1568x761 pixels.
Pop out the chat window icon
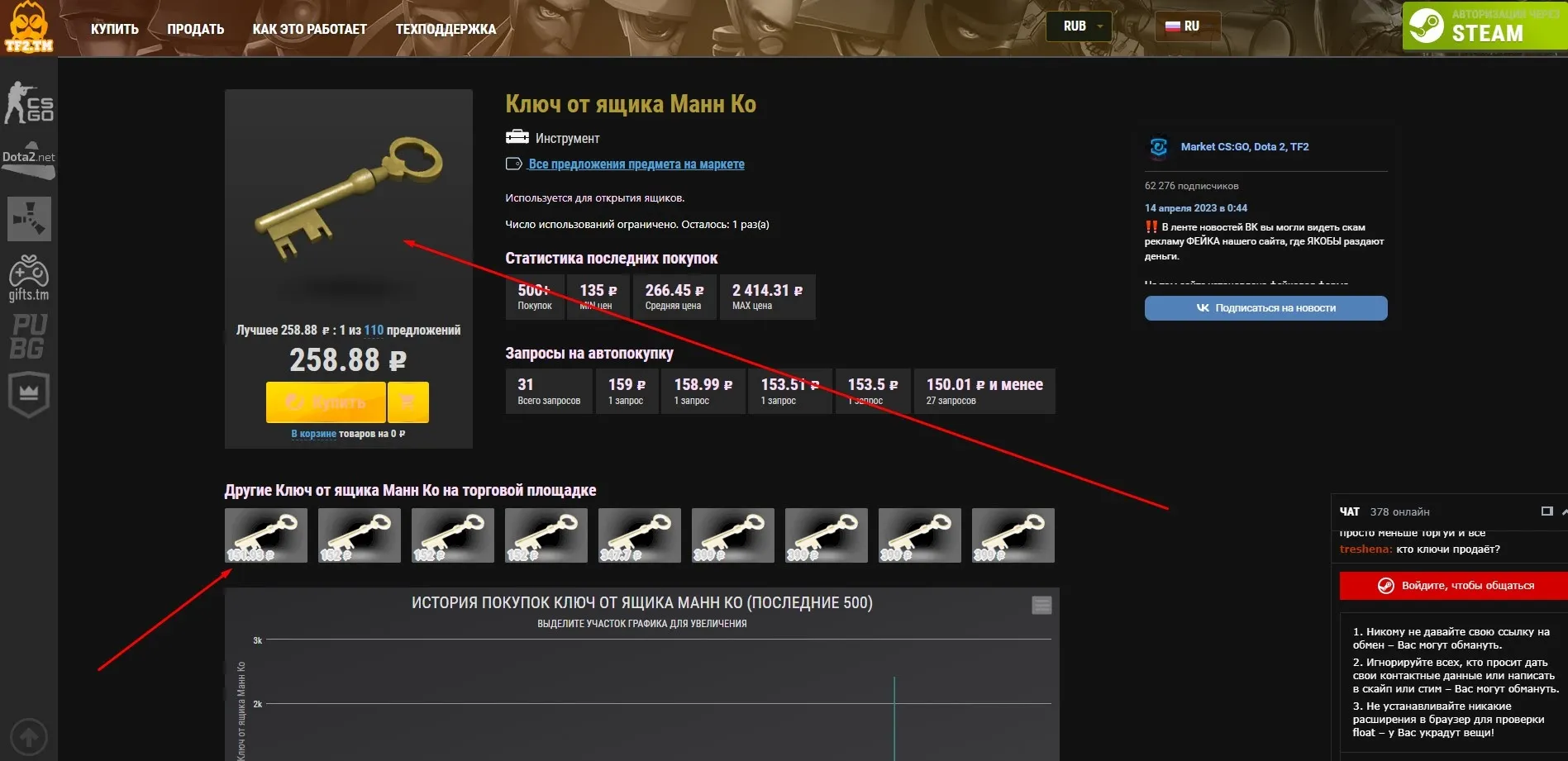click(x=1547, y=511)
